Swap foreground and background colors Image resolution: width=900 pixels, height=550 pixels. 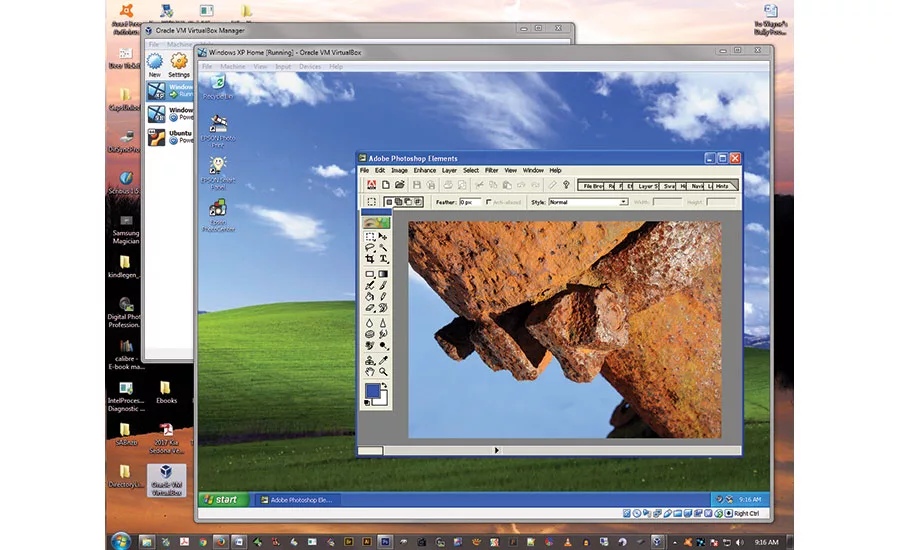coord(384,385)
